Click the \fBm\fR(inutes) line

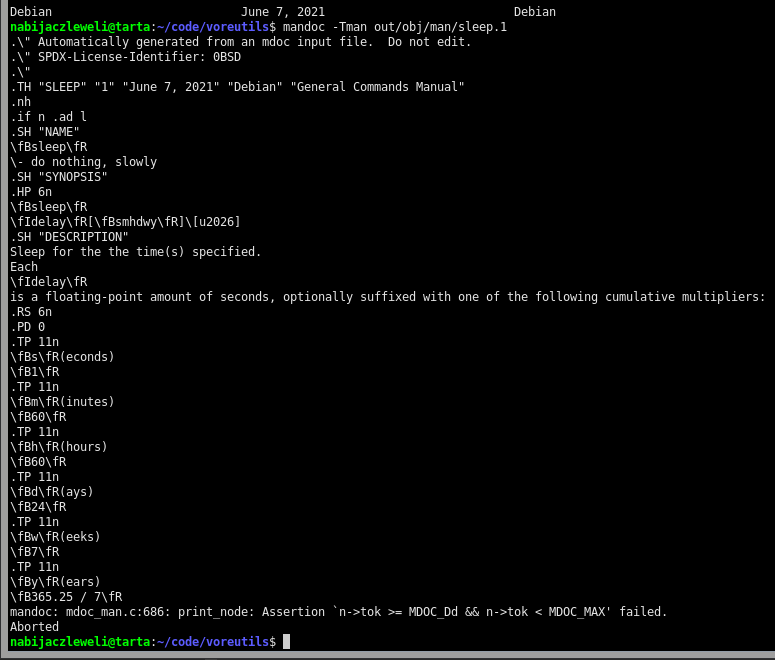point(62,402)
